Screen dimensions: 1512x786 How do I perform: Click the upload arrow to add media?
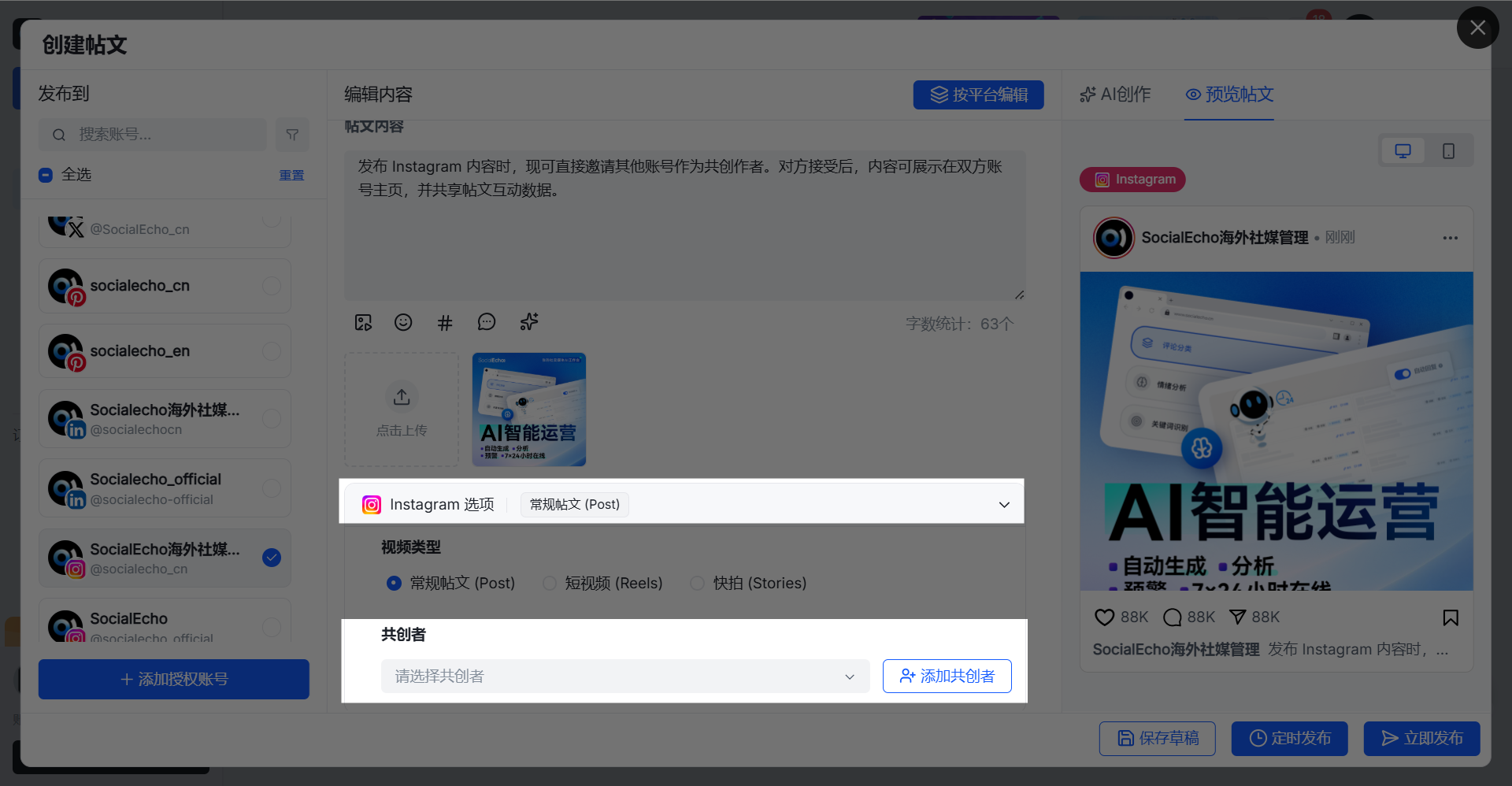tap(402, 397)
